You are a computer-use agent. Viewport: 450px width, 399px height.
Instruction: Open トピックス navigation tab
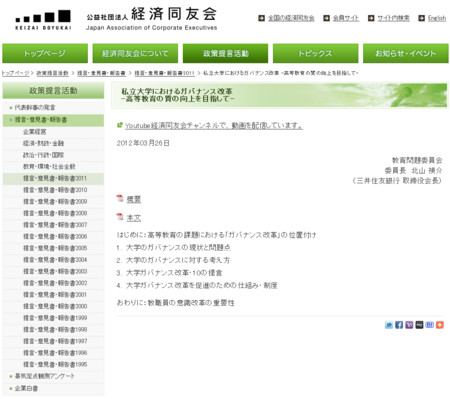[x=316, y=53]
